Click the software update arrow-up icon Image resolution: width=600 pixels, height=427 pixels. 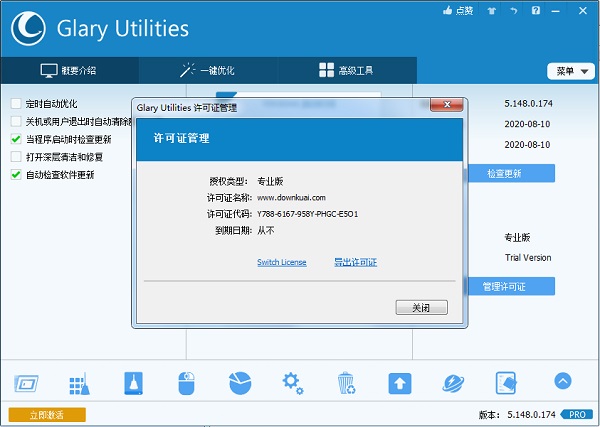(400, 383)
